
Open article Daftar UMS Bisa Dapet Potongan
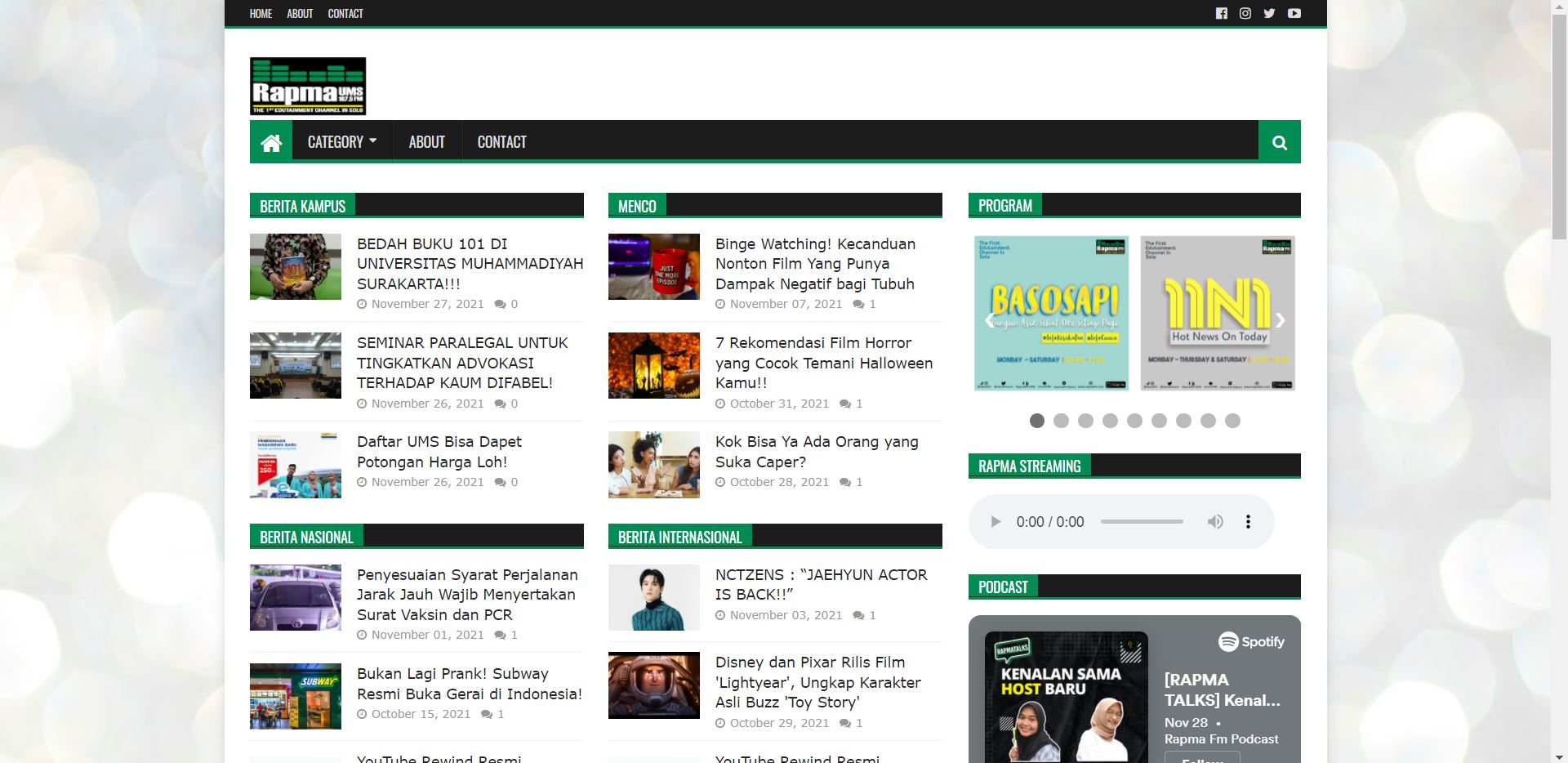pos(439,452)
